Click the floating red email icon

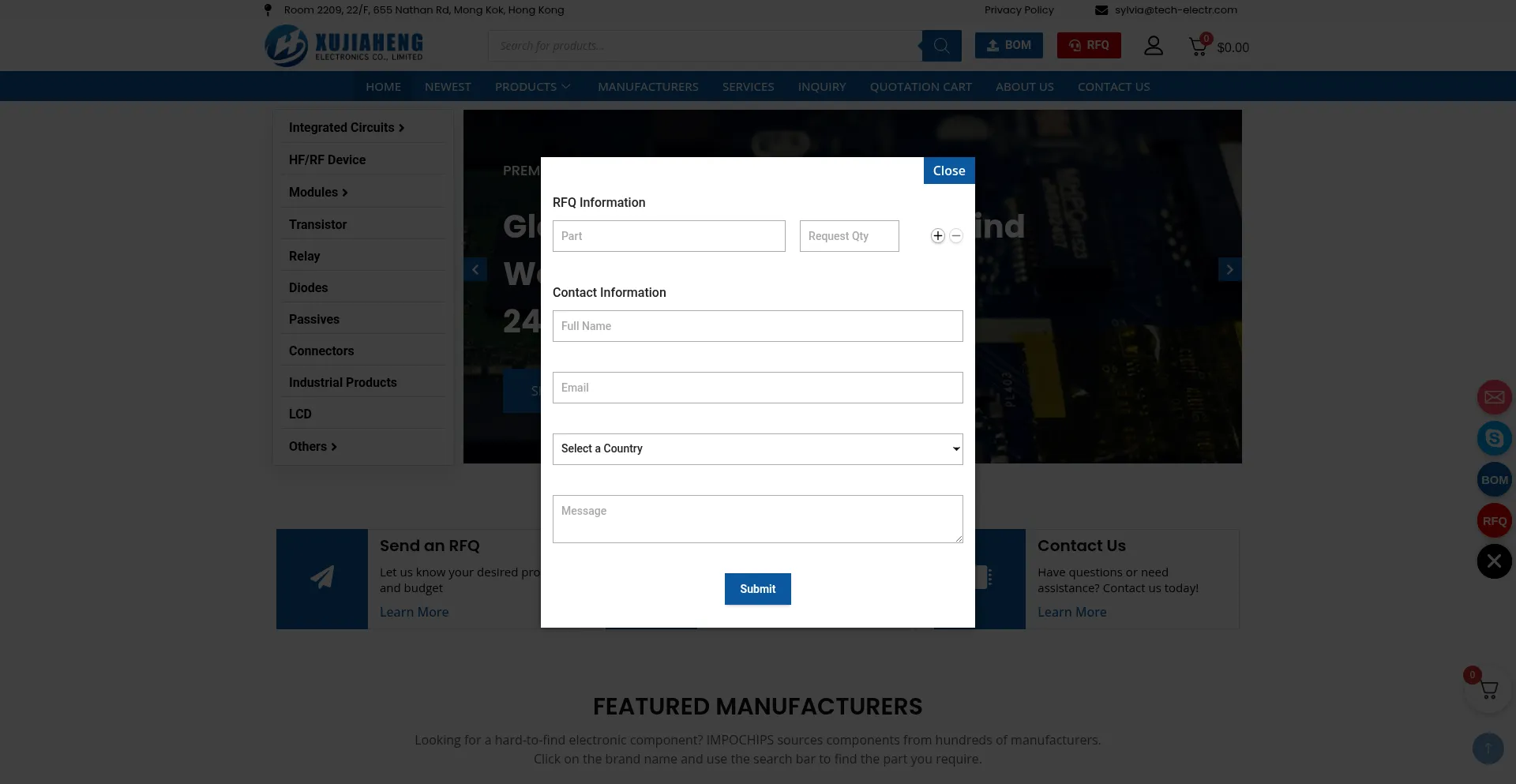coord(1494,397)
